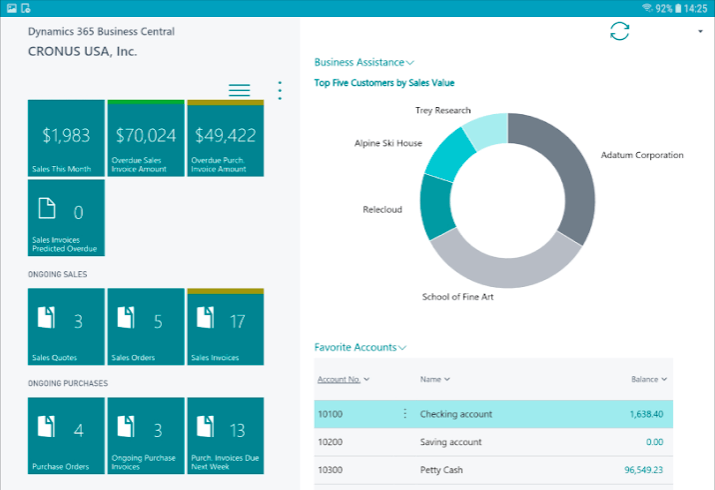Click the Adatum Corporation donut chart segment
Image resolution: width=715 pixels, height=490 pixels.
pos(564,170)
